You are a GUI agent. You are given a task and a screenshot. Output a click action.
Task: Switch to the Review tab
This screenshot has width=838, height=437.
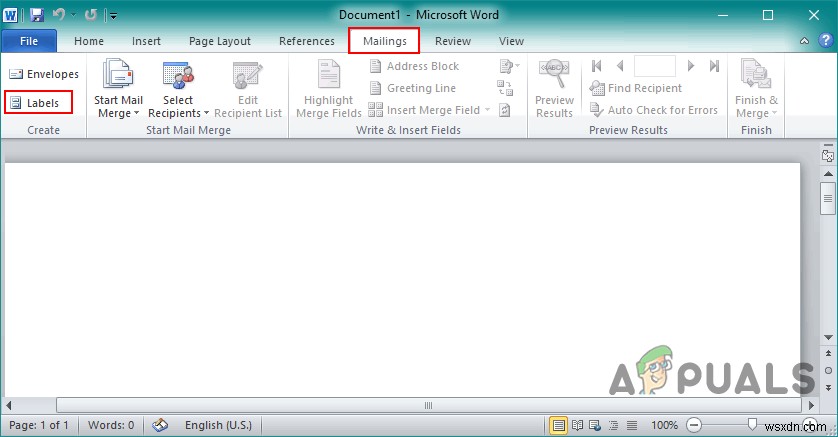pyautogui.click(x=453, y=41)
